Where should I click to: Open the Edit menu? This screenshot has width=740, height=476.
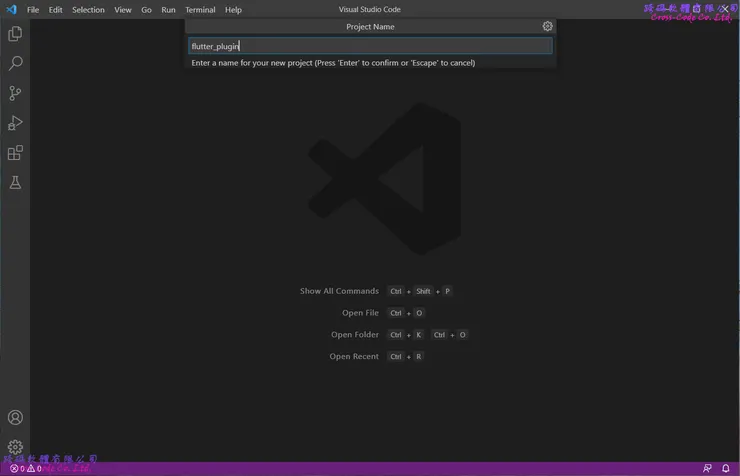click(x=55, y=10)
